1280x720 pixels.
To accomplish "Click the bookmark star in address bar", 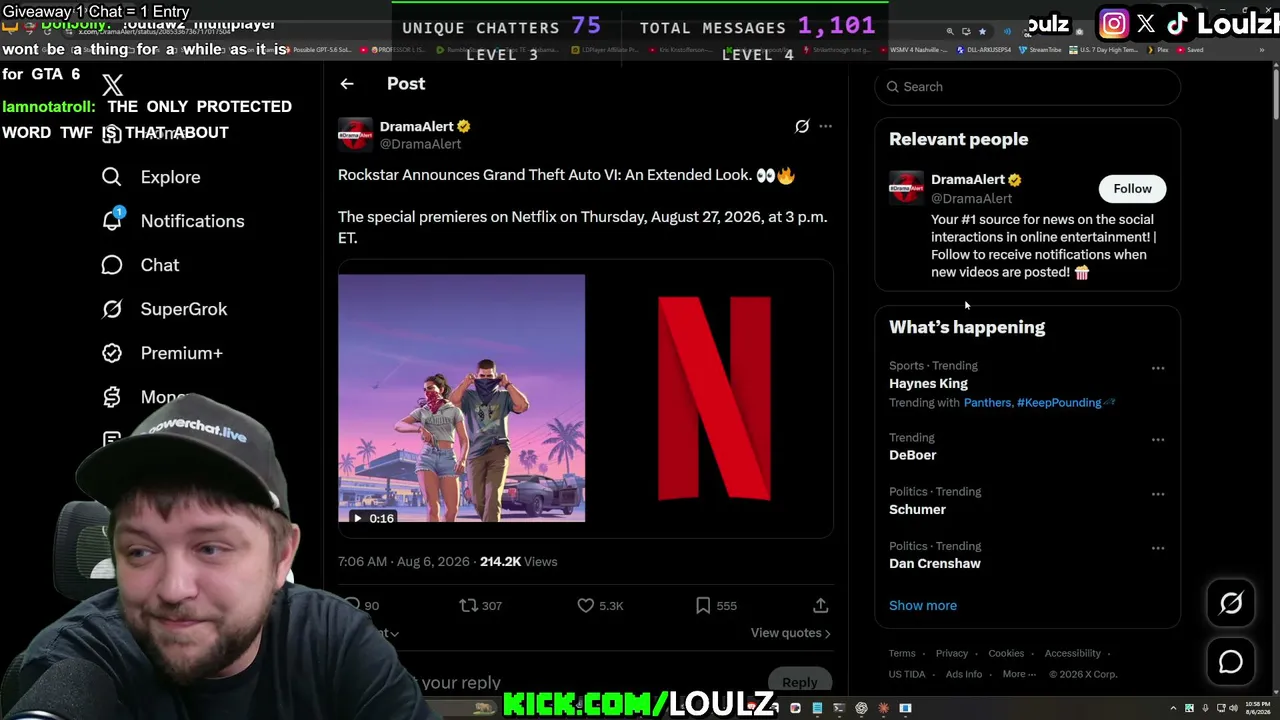I will pos(982,31).
